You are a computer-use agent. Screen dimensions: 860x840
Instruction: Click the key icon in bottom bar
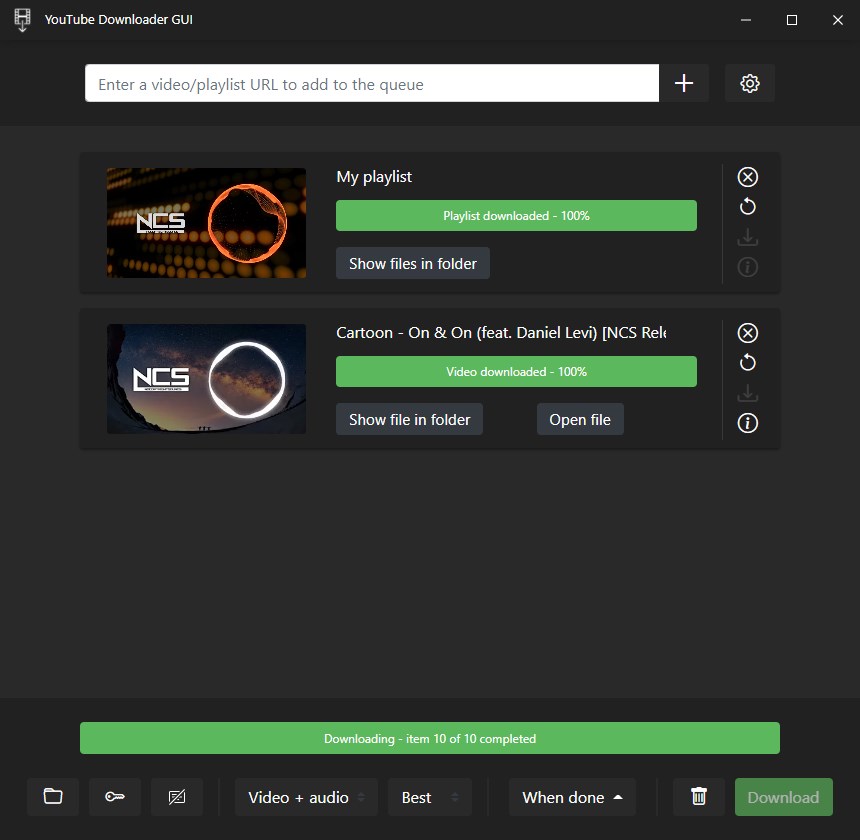(x=115, y=797)
